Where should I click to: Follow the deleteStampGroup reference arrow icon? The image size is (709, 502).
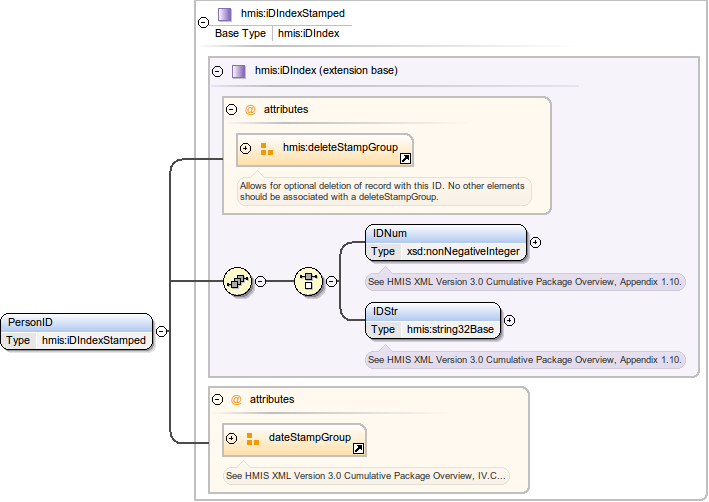(405, 158)
